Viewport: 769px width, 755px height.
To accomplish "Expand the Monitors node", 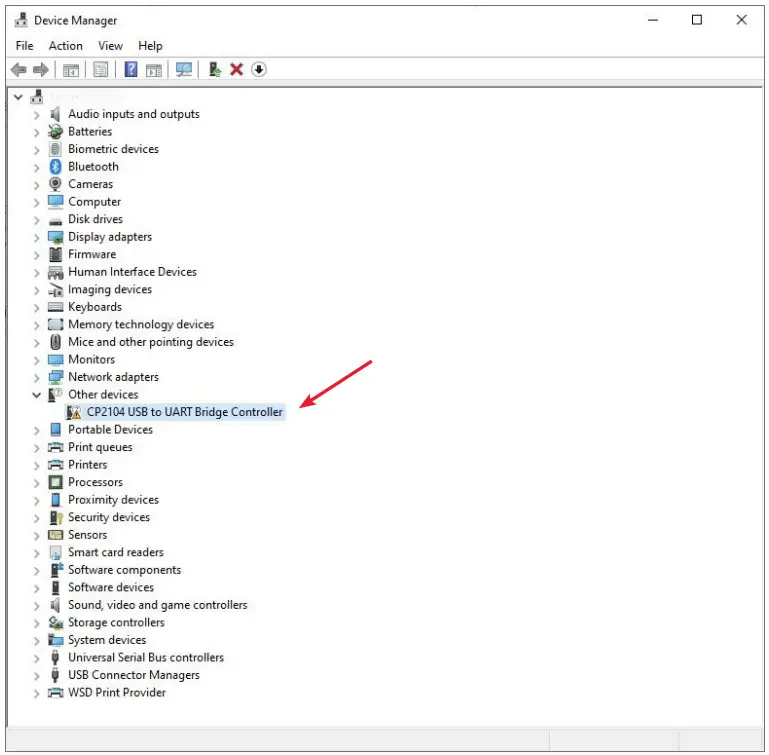I will pyautogui.click(x=36, y=361).
